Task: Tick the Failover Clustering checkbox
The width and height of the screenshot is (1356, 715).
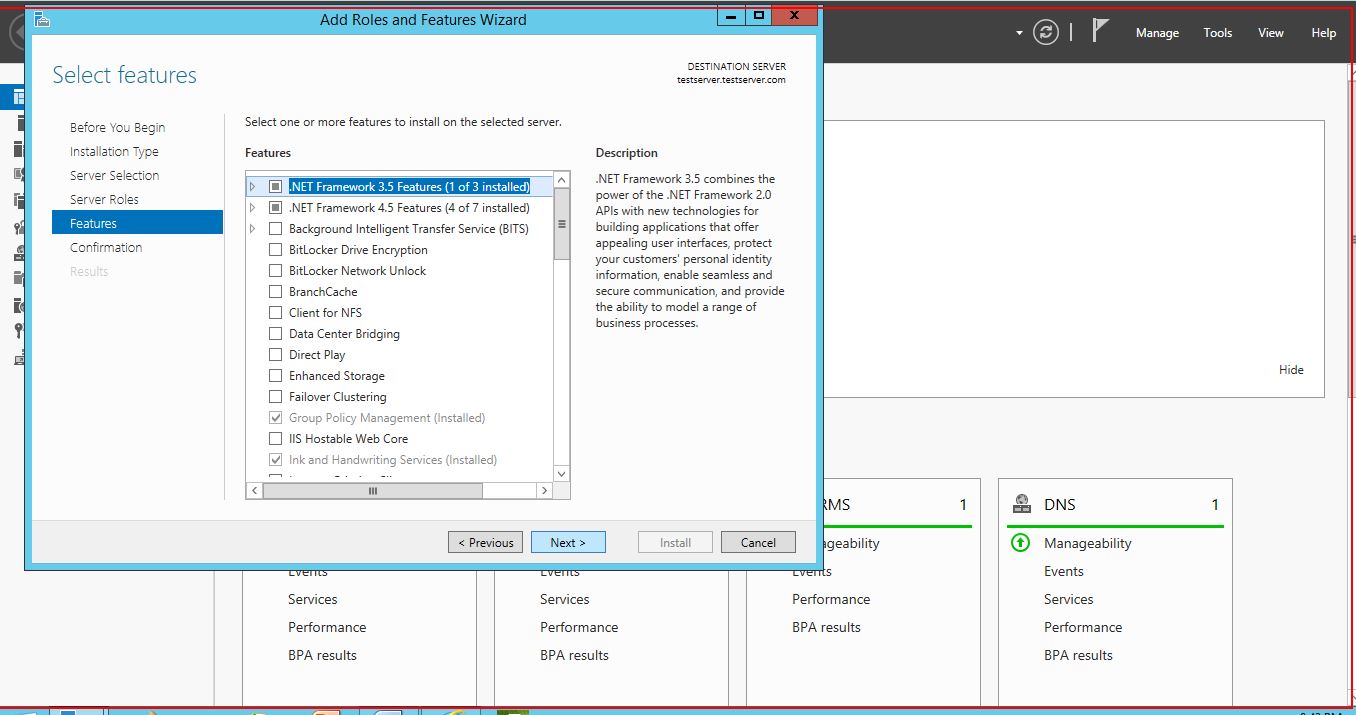Action: [276, 397]
